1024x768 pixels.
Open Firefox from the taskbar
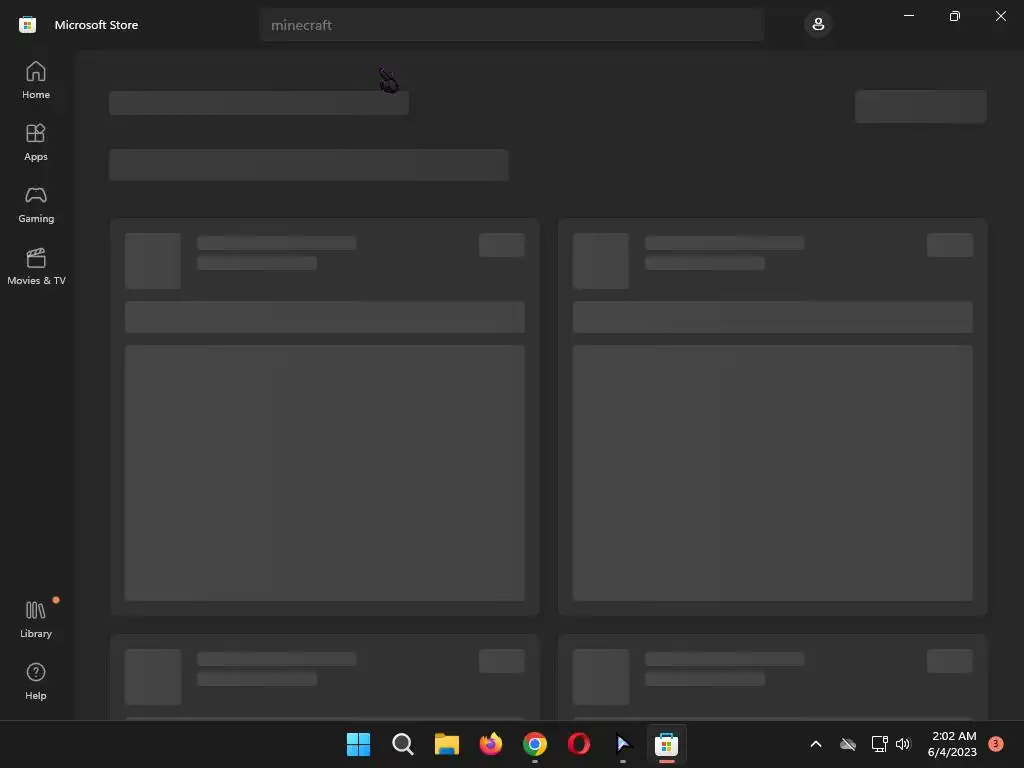pos(491,744)
